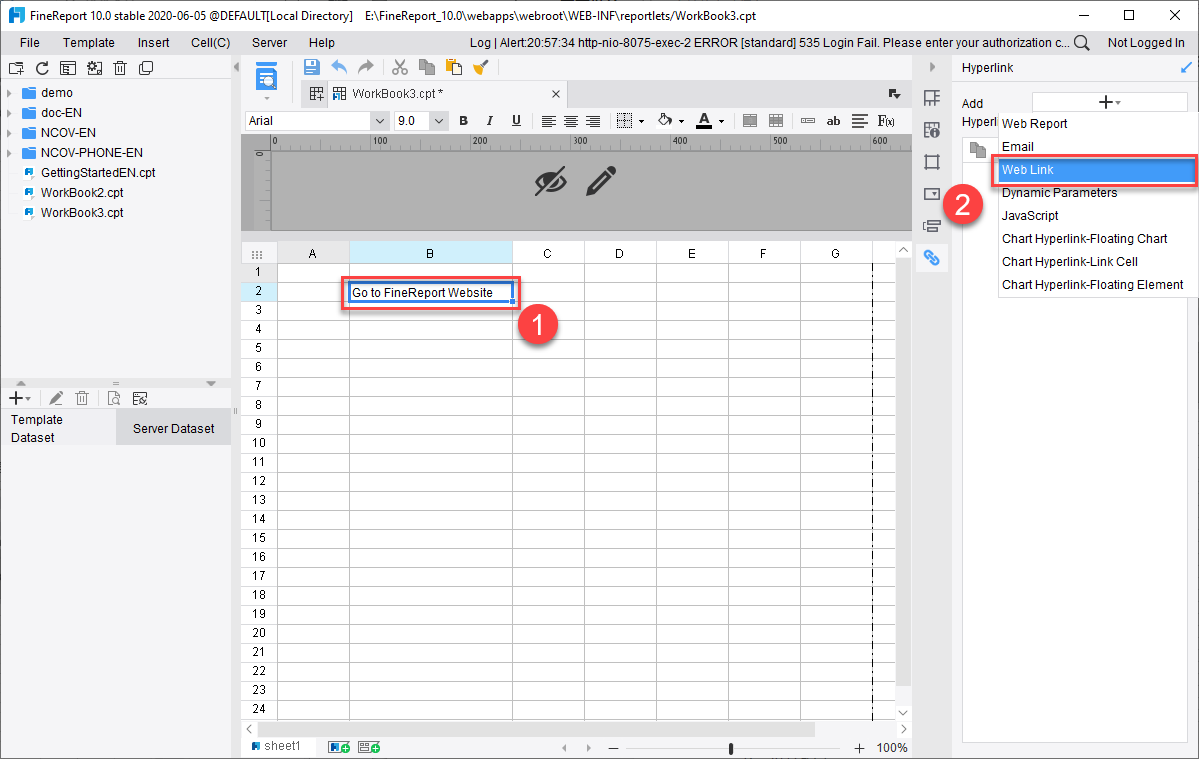This screenshot has width=1199, height=759.
Task: Add a new report sheet icon
Action: coord(339,747)
